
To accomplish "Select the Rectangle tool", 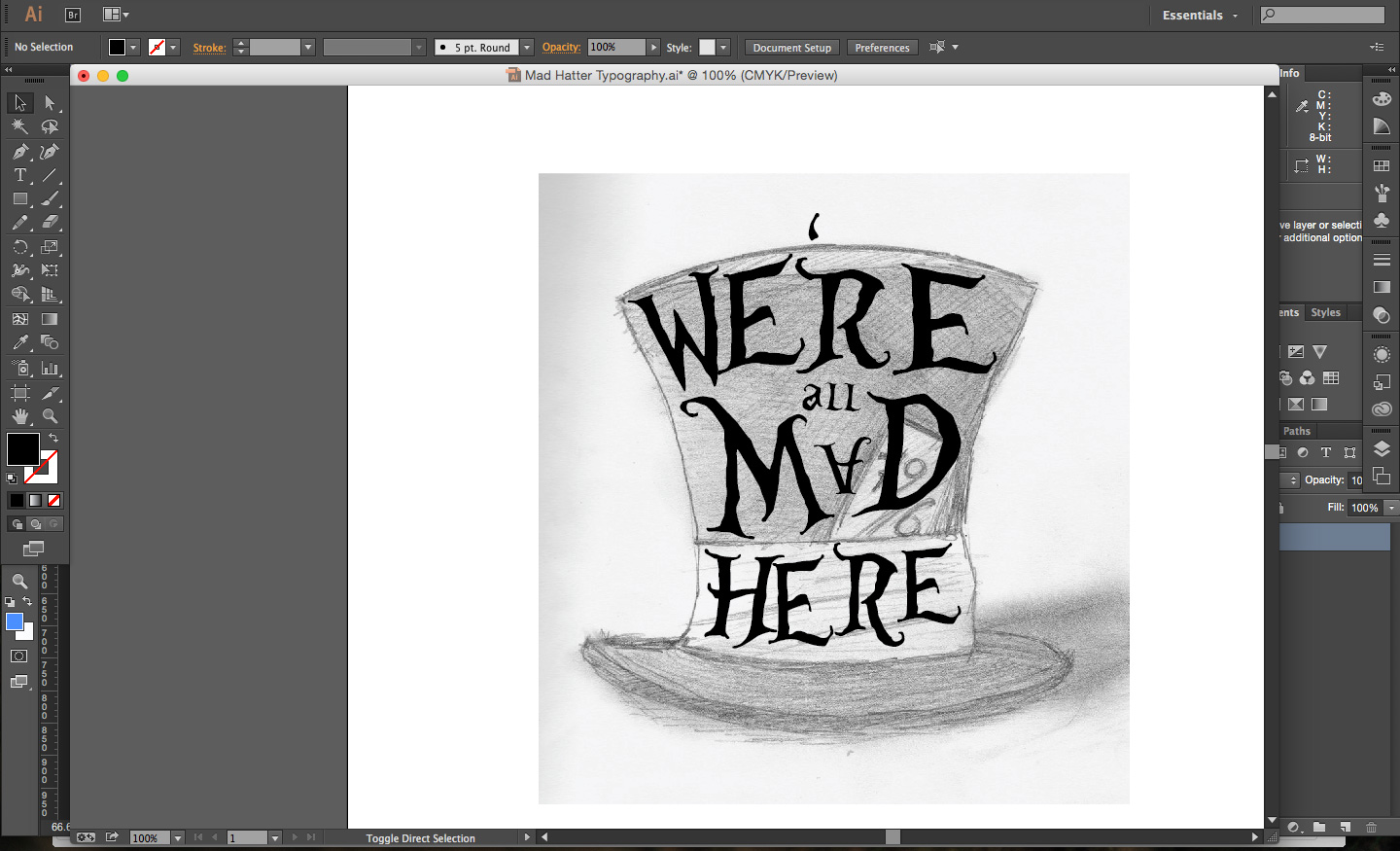I will tap(19, 198).
